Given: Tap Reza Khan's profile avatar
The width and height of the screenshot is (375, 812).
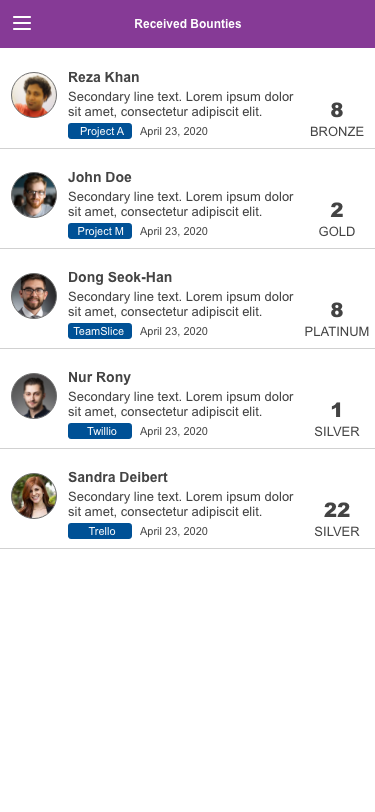Looking at the screenshot, I should tap(34, 95).
